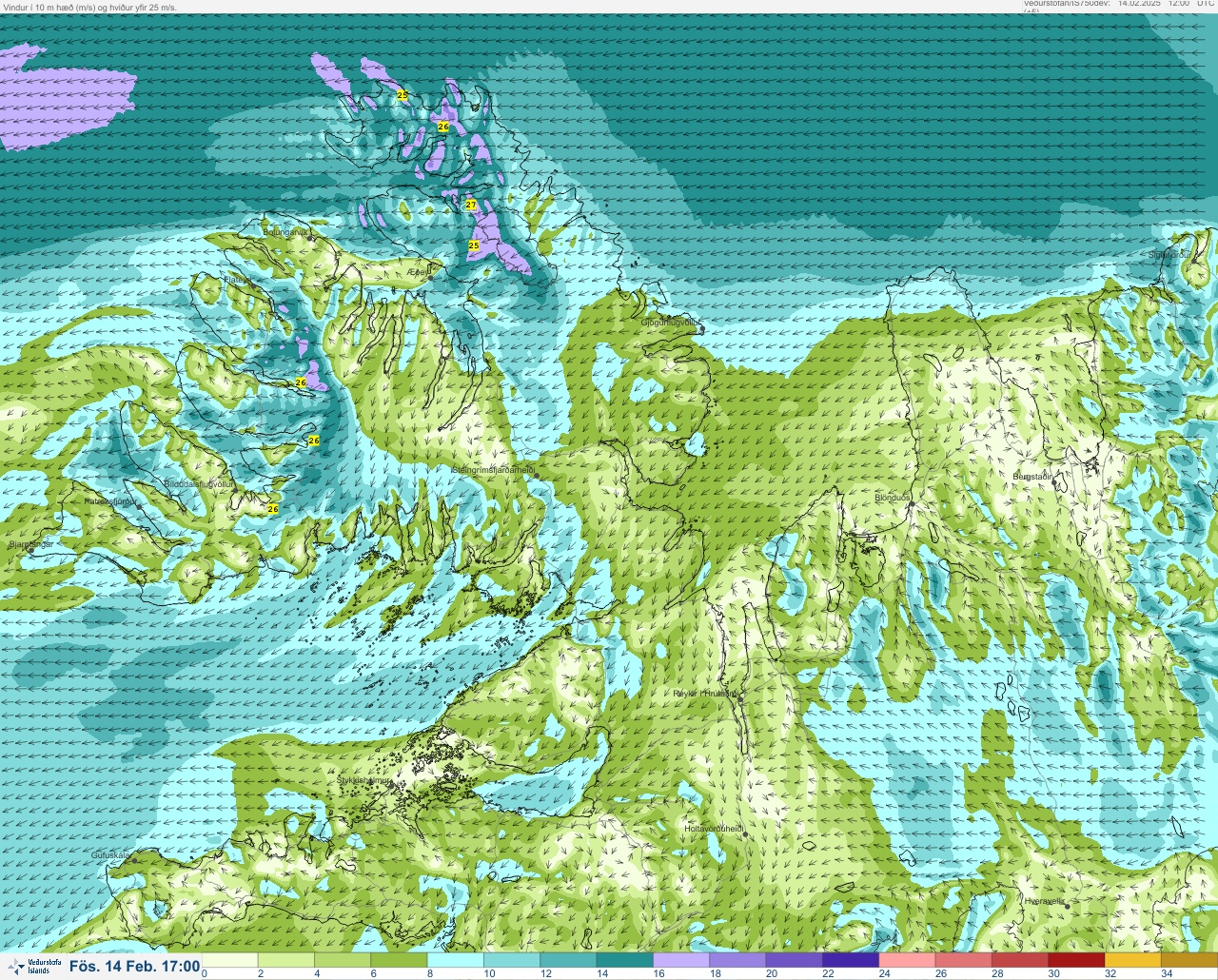Click the Hveravellir station label

click(1046, 900)
